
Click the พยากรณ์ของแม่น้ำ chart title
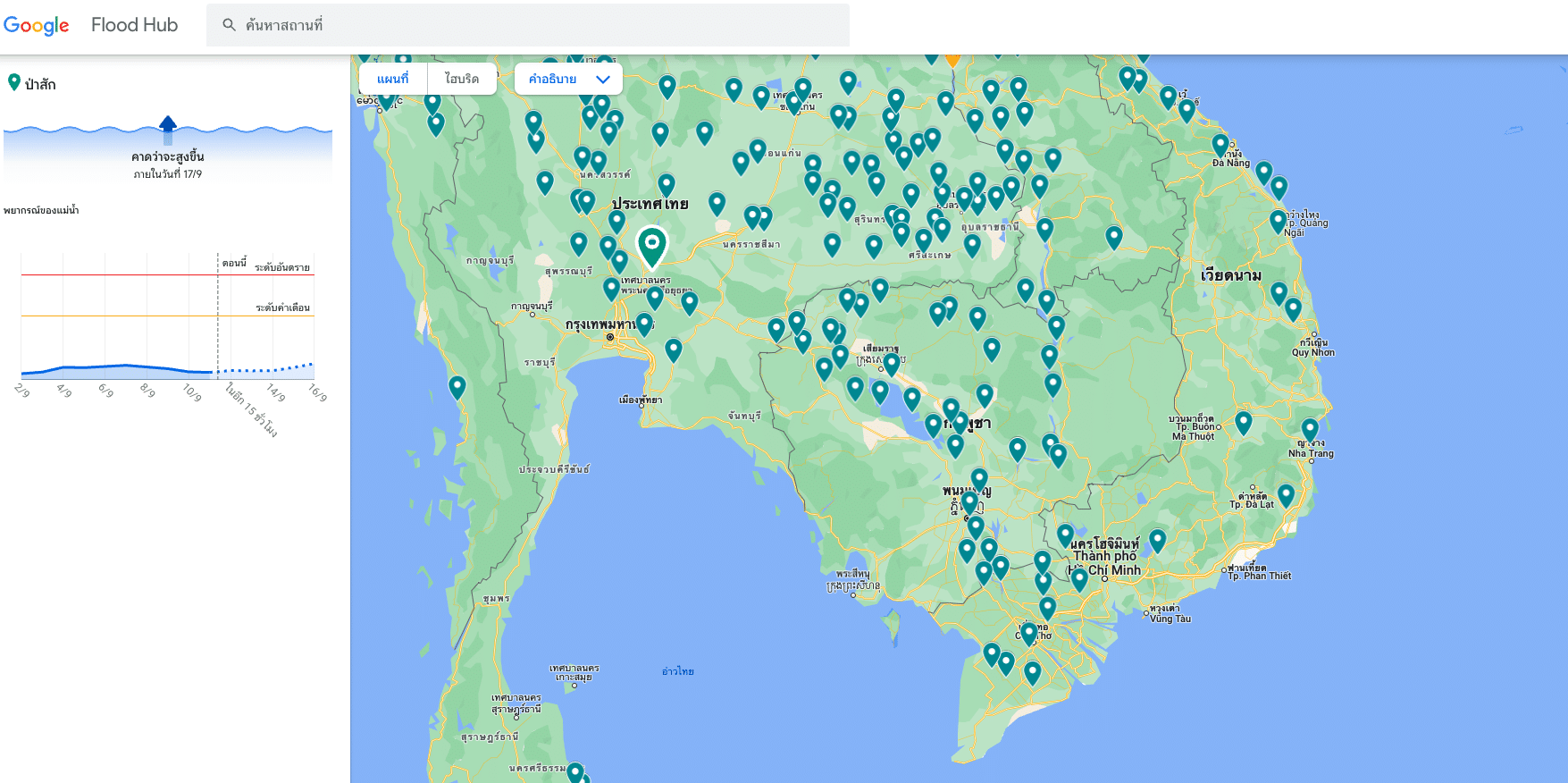pos(41,210)
